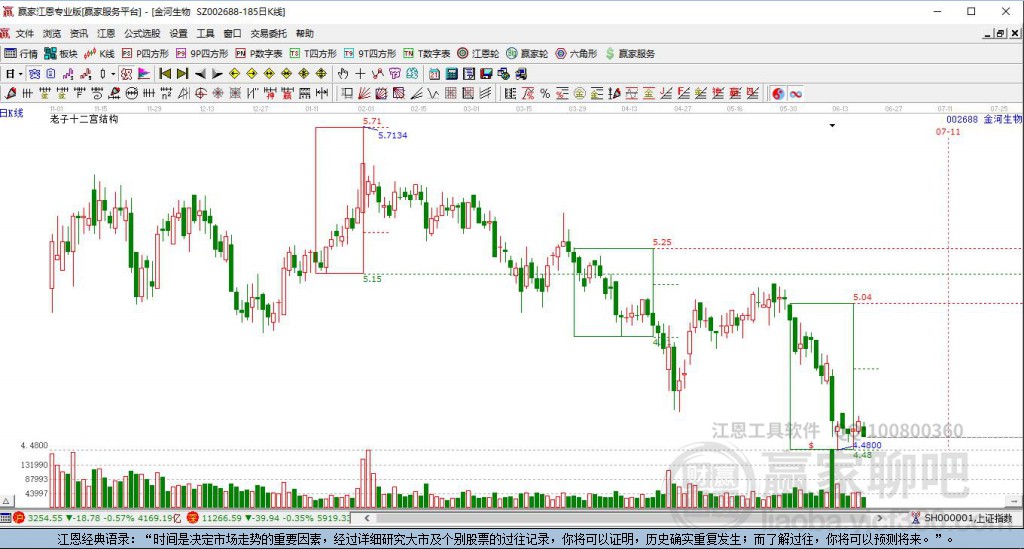
Task: Click the red floppy save icon
Action: (x=487, y=74)
